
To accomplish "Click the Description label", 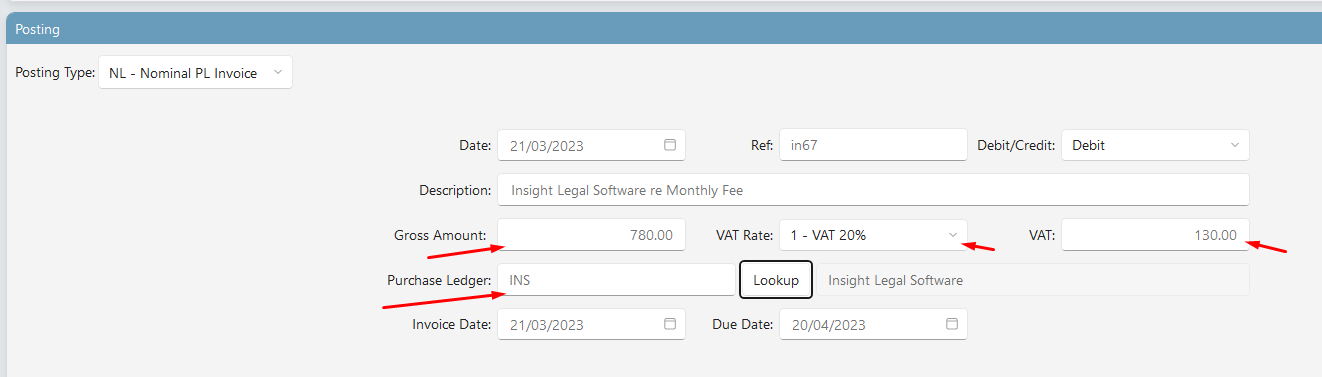I will pos(455,190).
